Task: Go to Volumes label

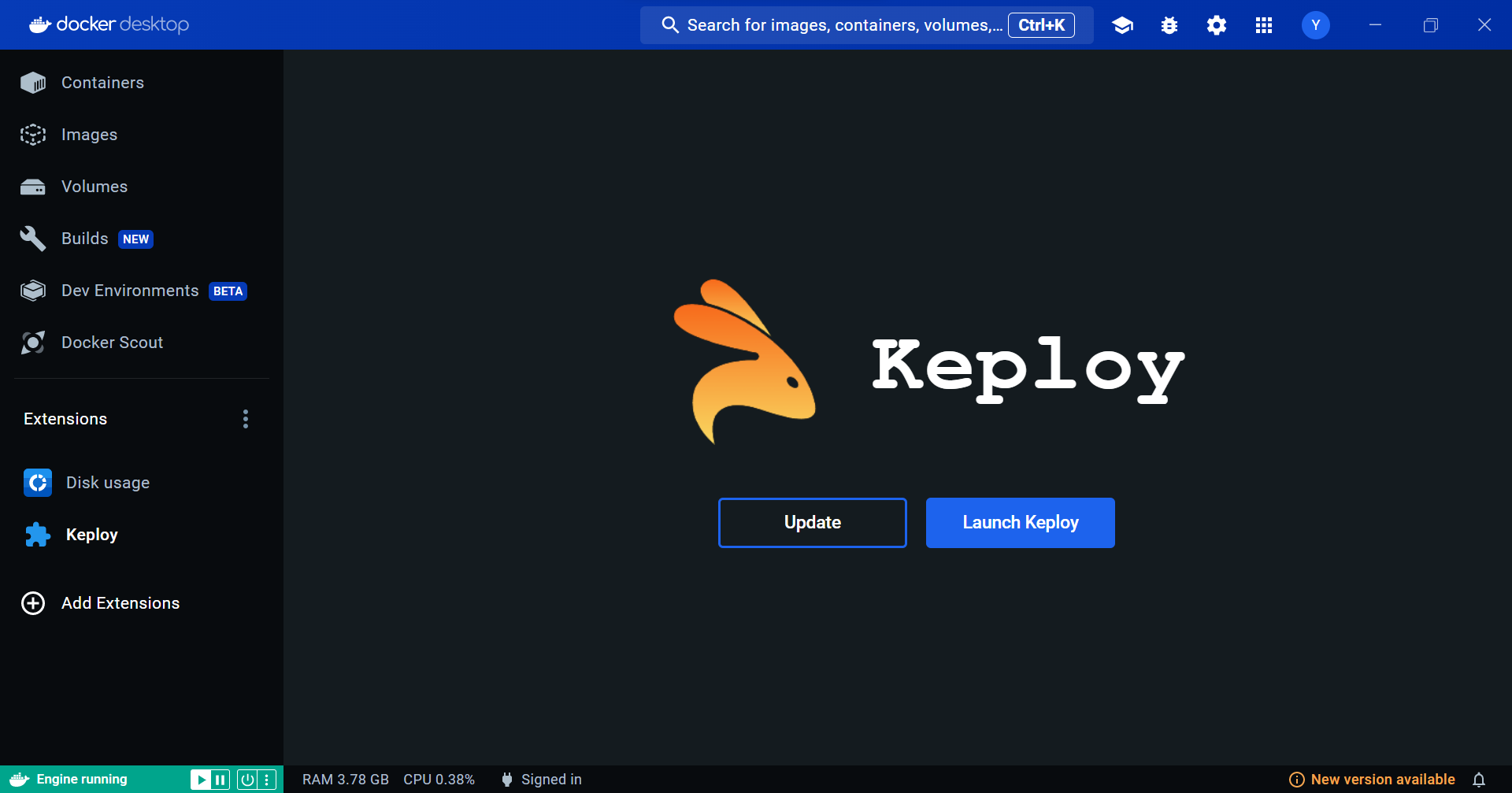Action: [x=94, y=187]
